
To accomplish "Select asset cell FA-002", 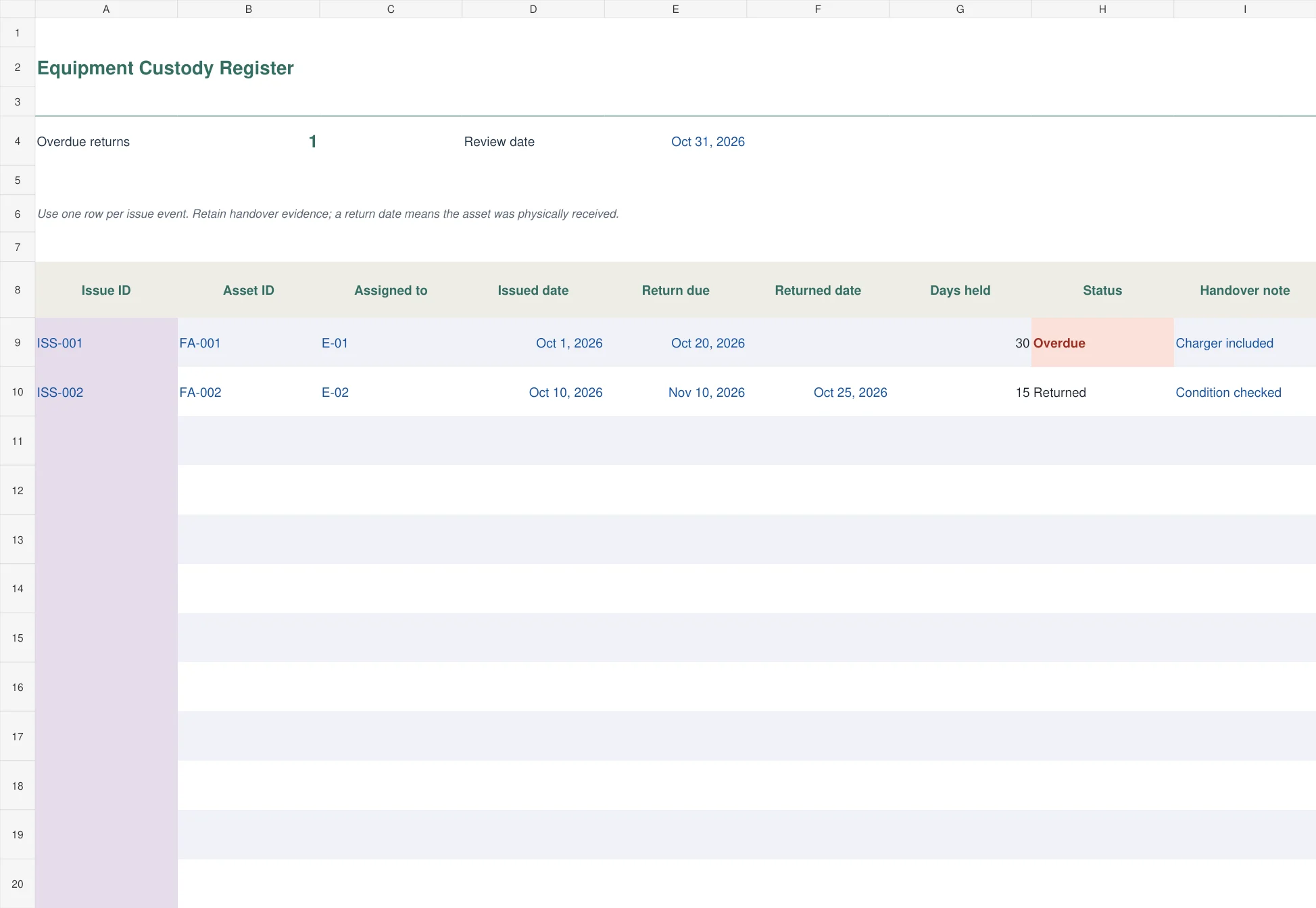I will pos(249,392).
